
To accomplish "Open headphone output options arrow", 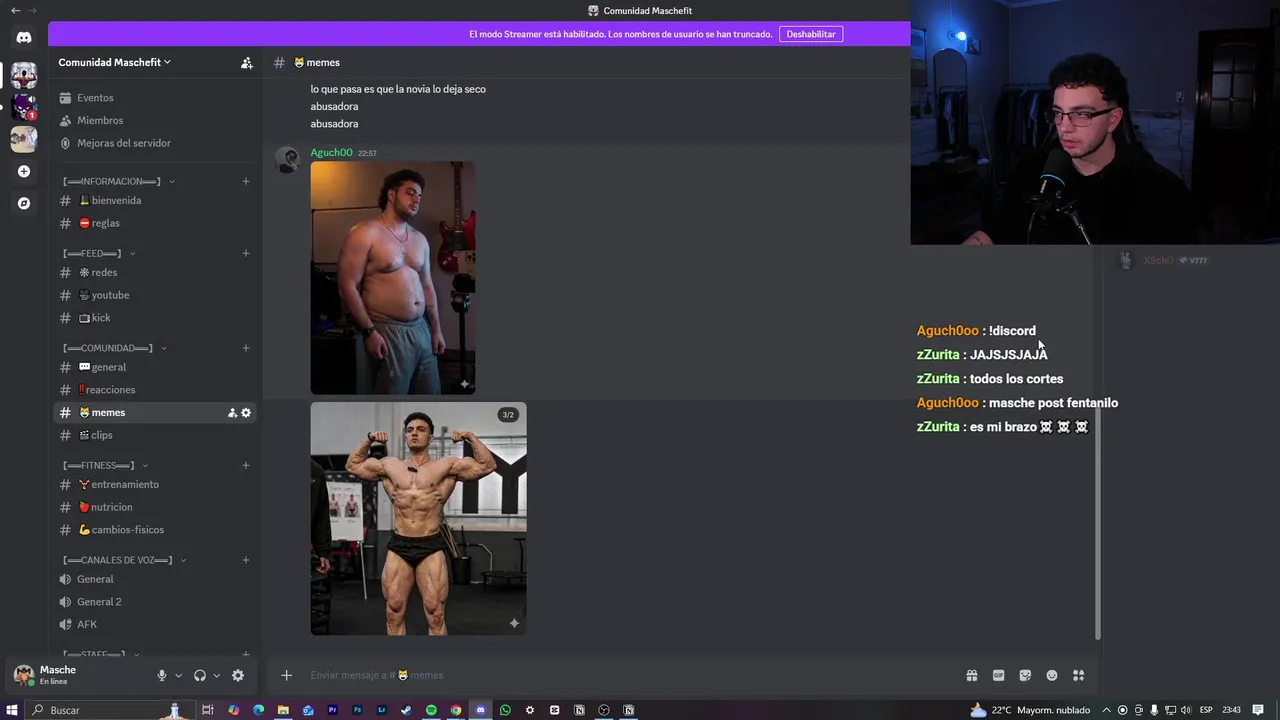I will pos(216,675).
